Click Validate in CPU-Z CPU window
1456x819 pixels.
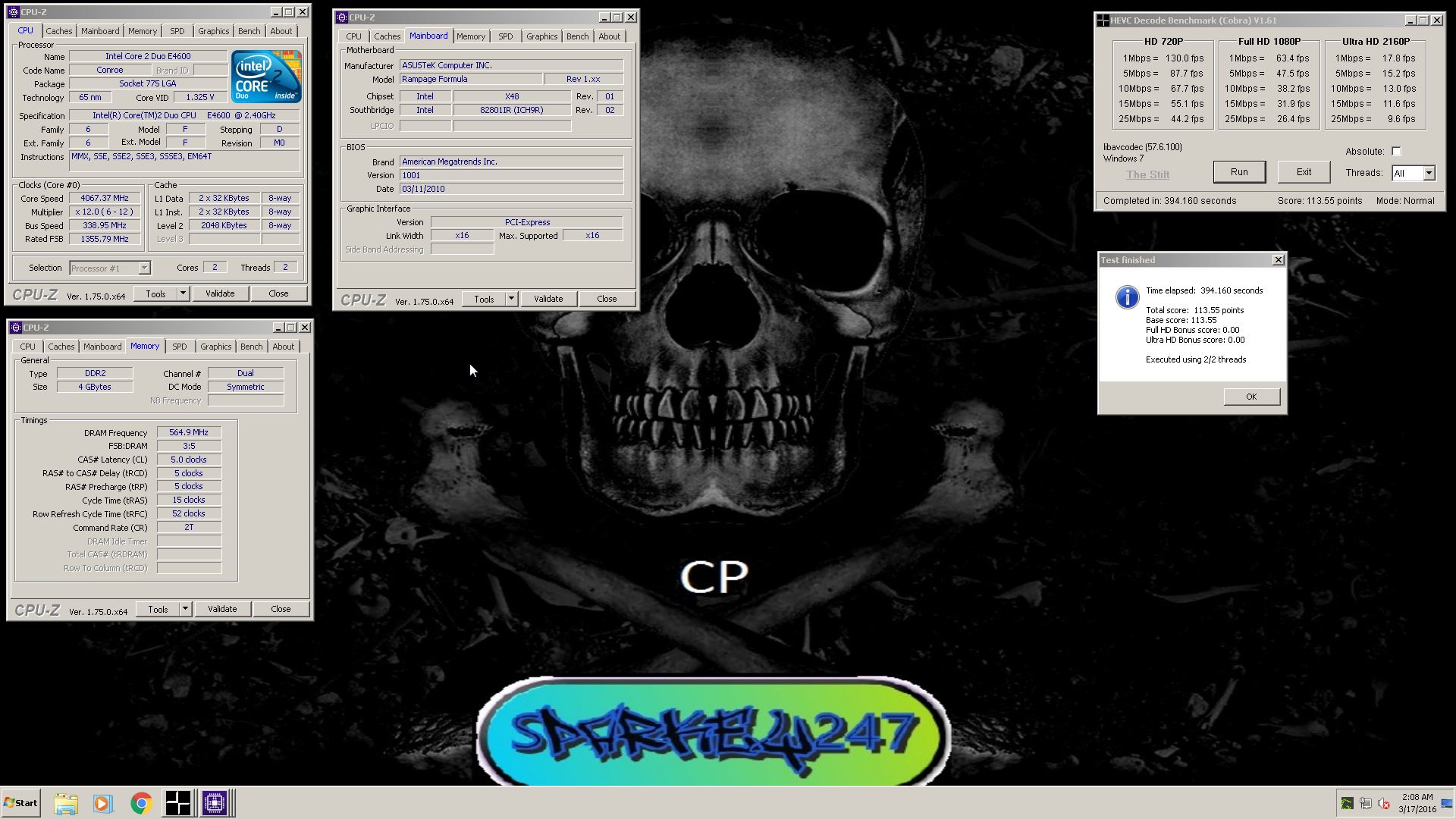coord(220,293)
